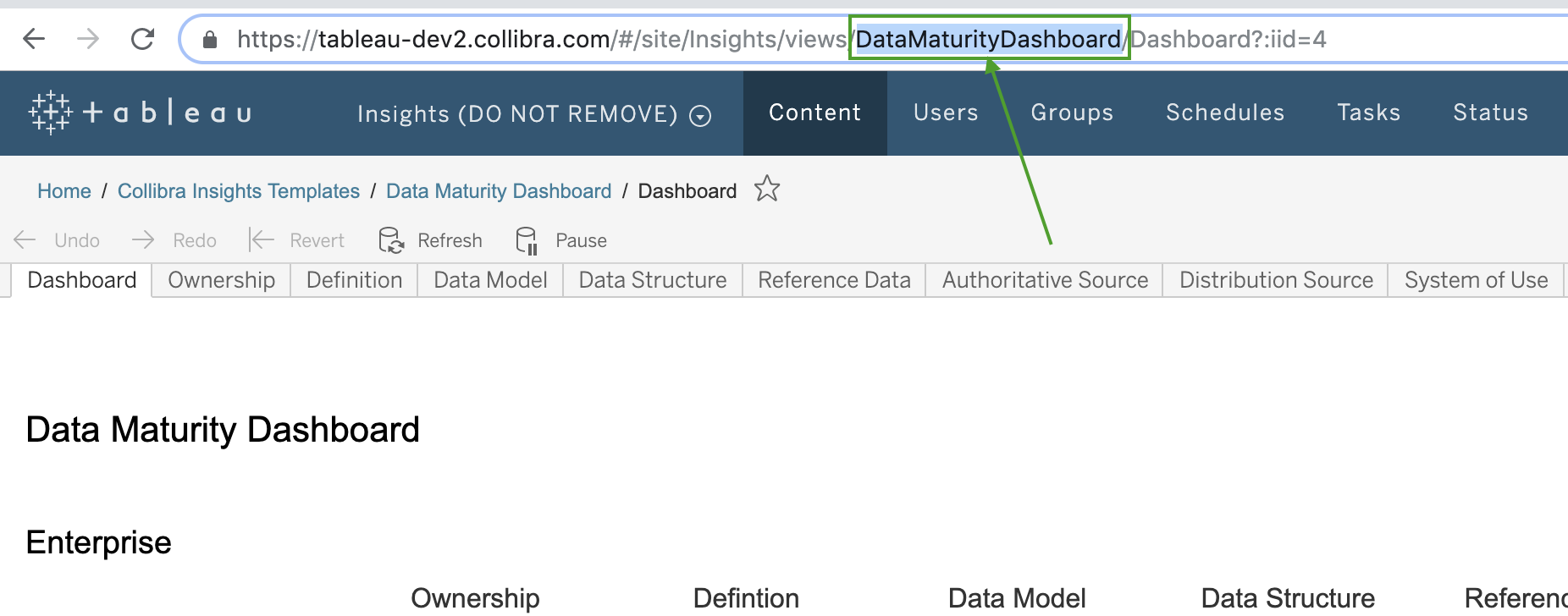This screenshot has width=1568, height=616.
Task: Click the Revert button in toolbar
Action: point(297,240)
